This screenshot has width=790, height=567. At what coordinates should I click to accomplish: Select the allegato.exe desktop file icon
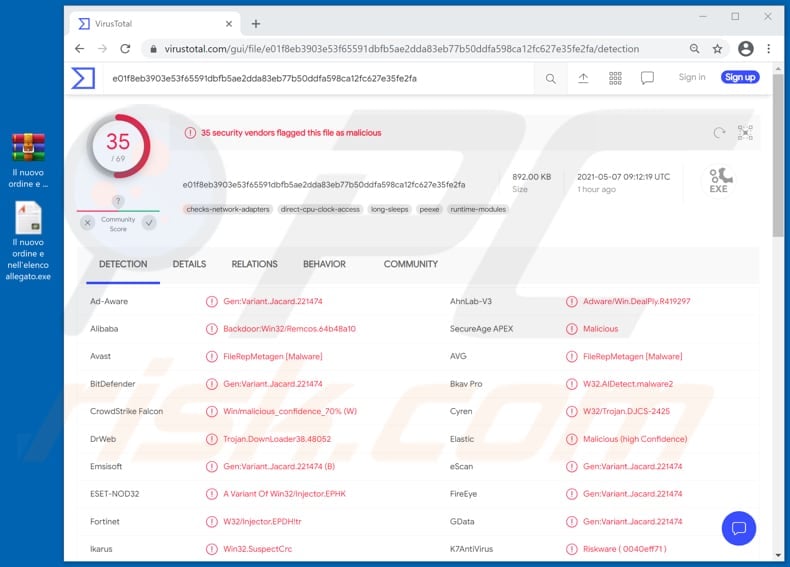28,218
